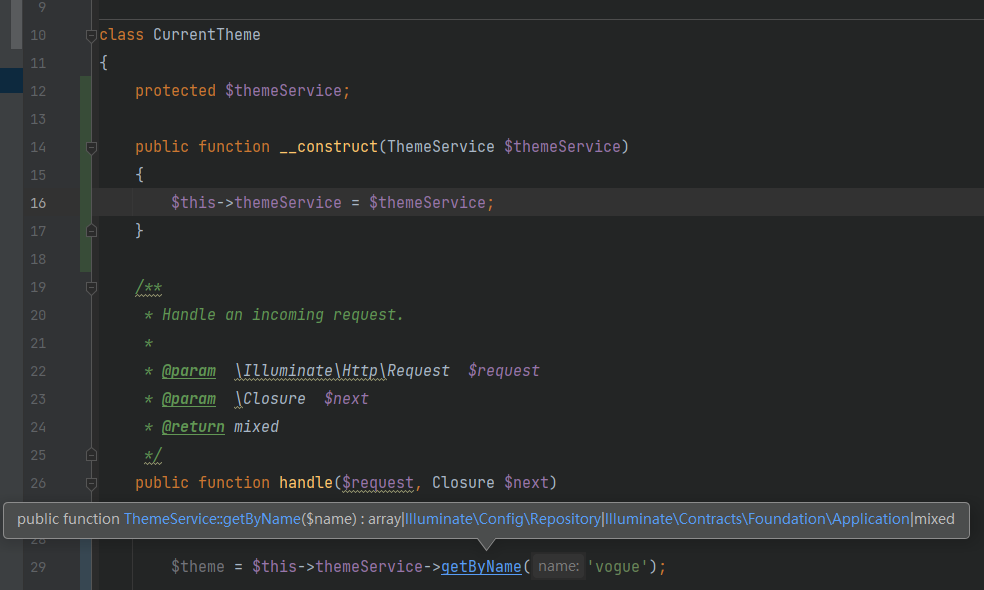This screenshot has width=984, height=590.
Task: Collapse the handle function fold marker
Action: coord(91,483)
